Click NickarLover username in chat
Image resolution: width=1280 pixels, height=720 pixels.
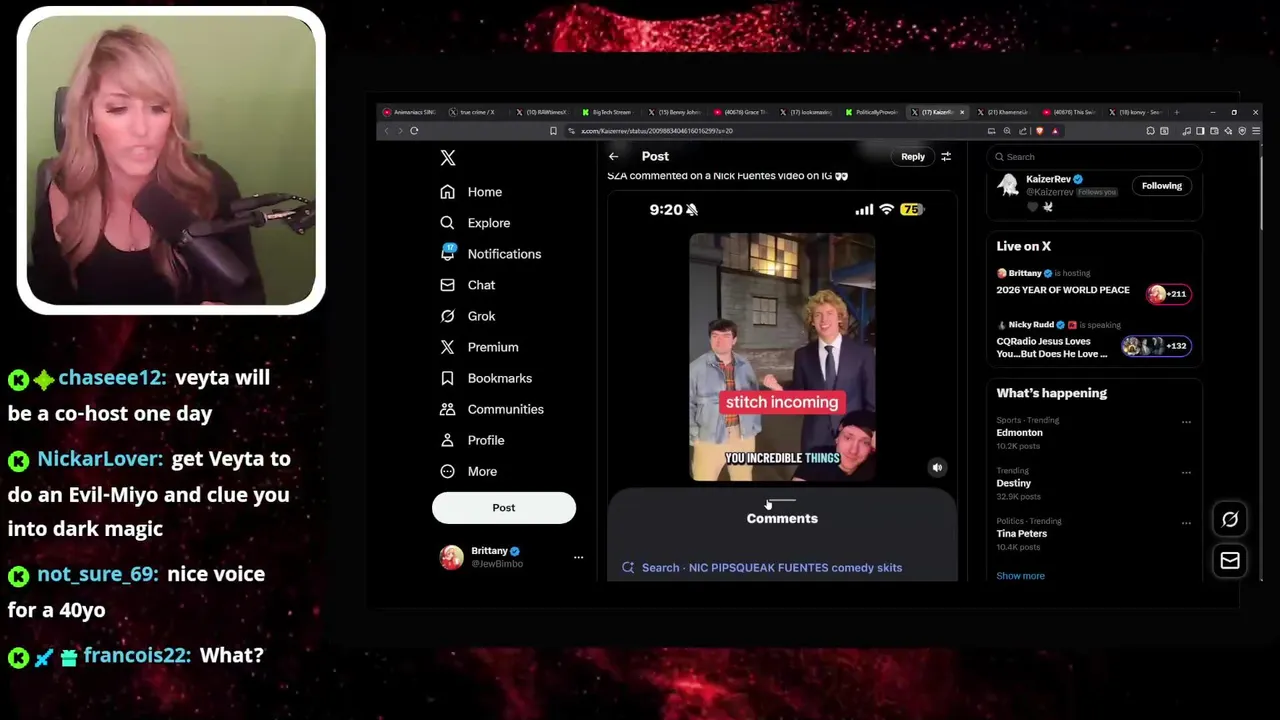click(100, 459)
